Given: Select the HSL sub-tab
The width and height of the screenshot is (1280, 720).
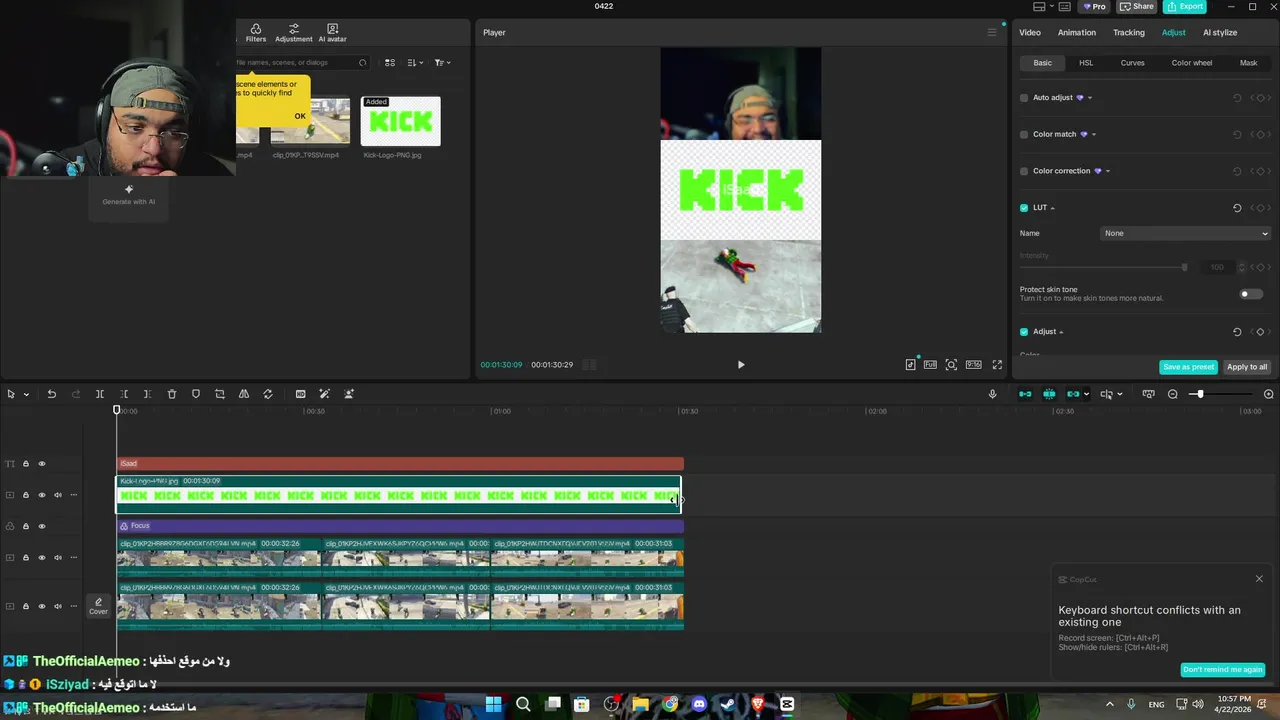Looking at the screenshot, I should pyautogui.click(x=1086, y=63).
